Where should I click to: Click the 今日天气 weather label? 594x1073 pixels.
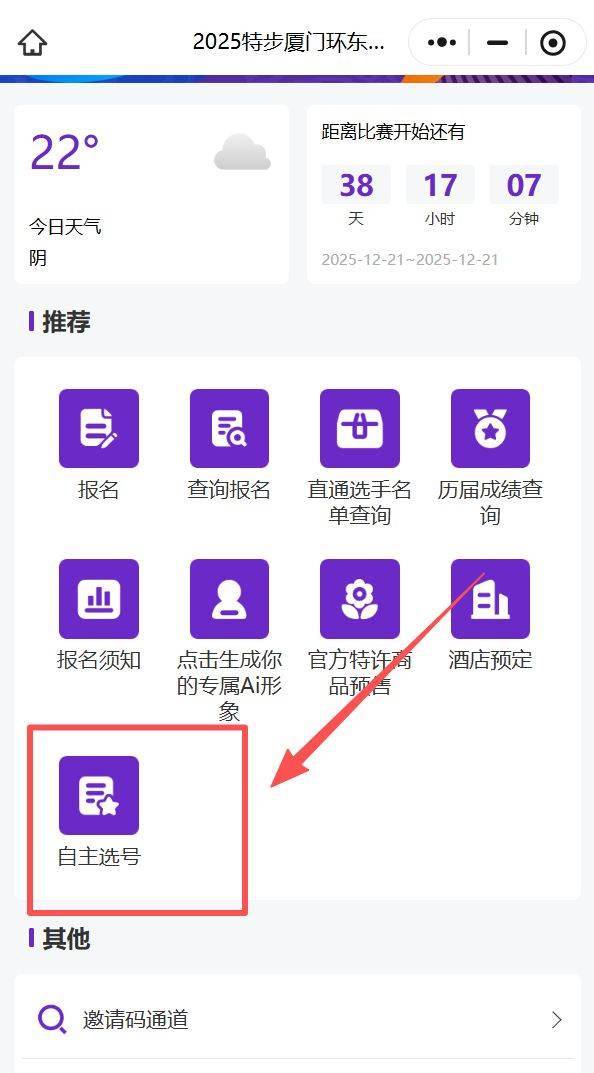pos(65,226)
